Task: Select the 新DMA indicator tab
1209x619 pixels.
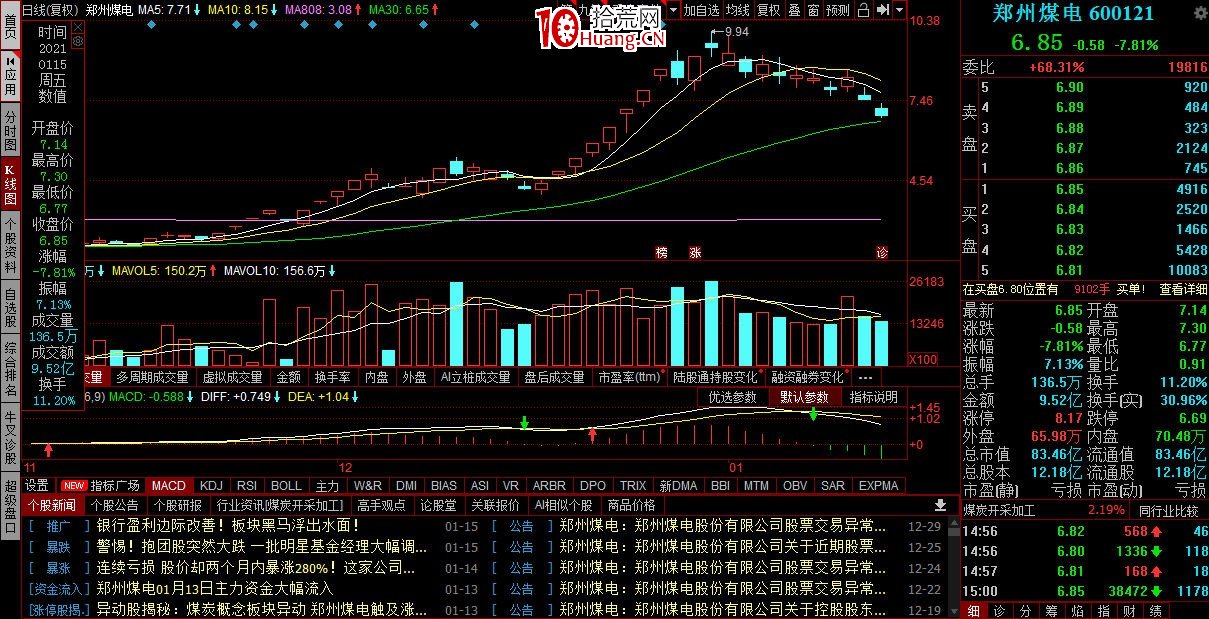Action: coord(678,485)
